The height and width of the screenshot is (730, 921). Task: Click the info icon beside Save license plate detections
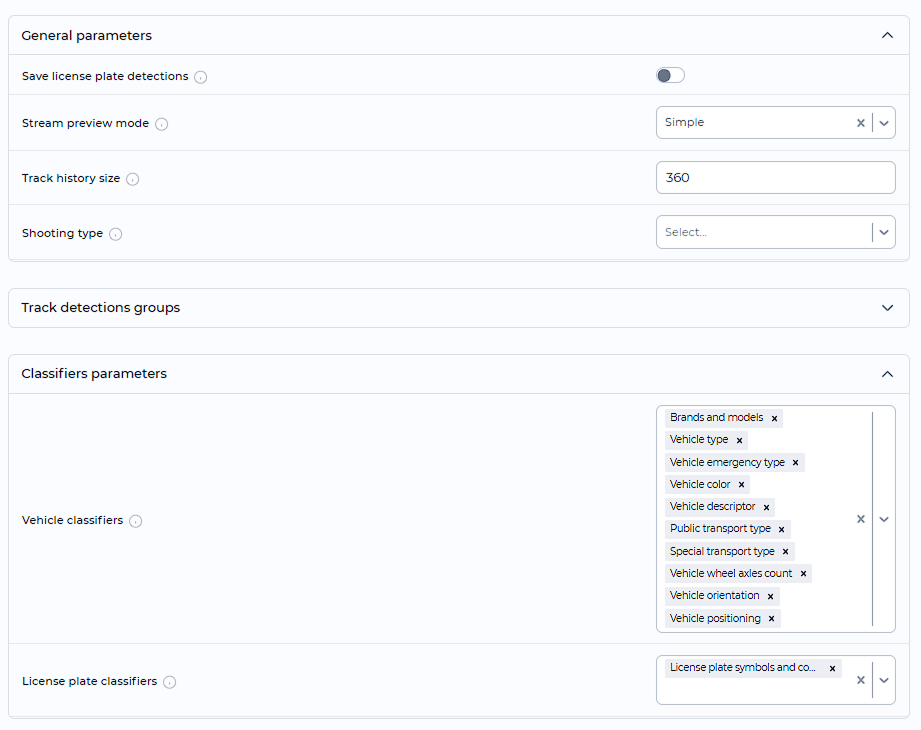tap(200, 76)
